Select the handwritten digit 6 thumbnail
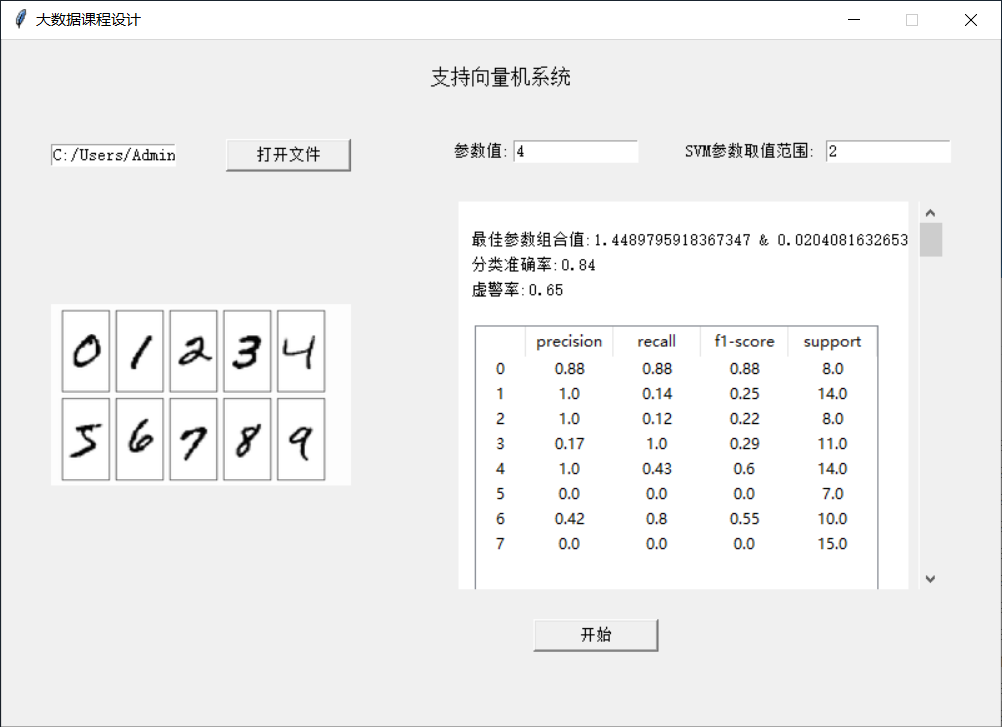 (139, 440)
